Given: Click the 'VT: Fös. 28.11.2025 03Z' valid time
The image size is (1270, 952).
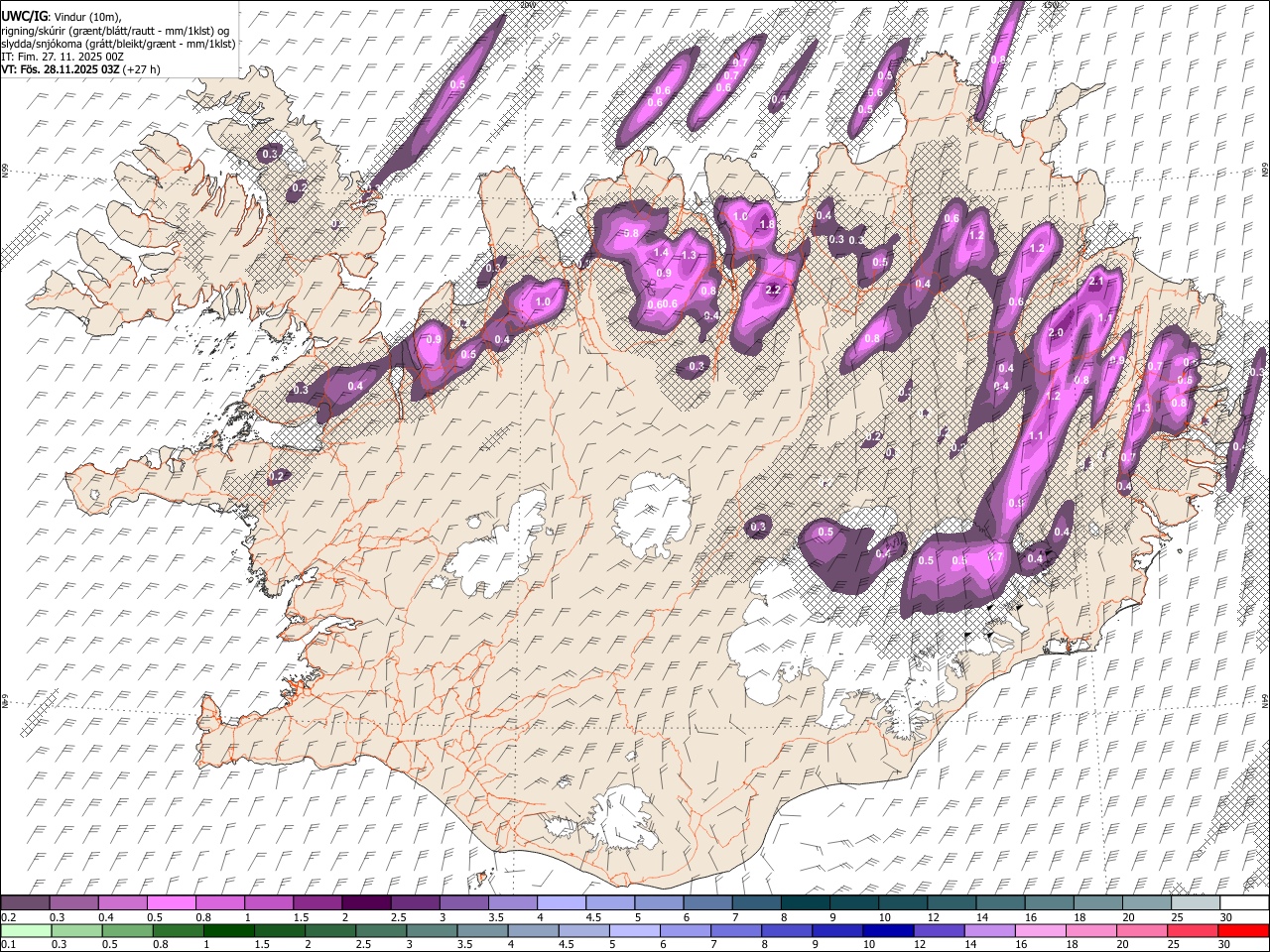Looking at the screenshot, I should click(x=61, y=69).
